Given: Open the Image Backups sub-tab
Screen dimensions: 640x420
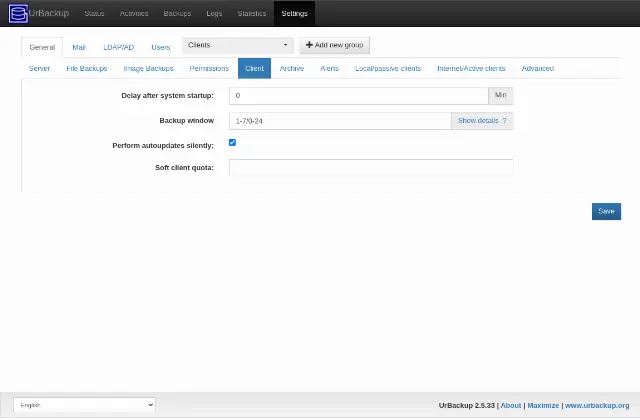Looking at the screenshot, I should point(149,69).
